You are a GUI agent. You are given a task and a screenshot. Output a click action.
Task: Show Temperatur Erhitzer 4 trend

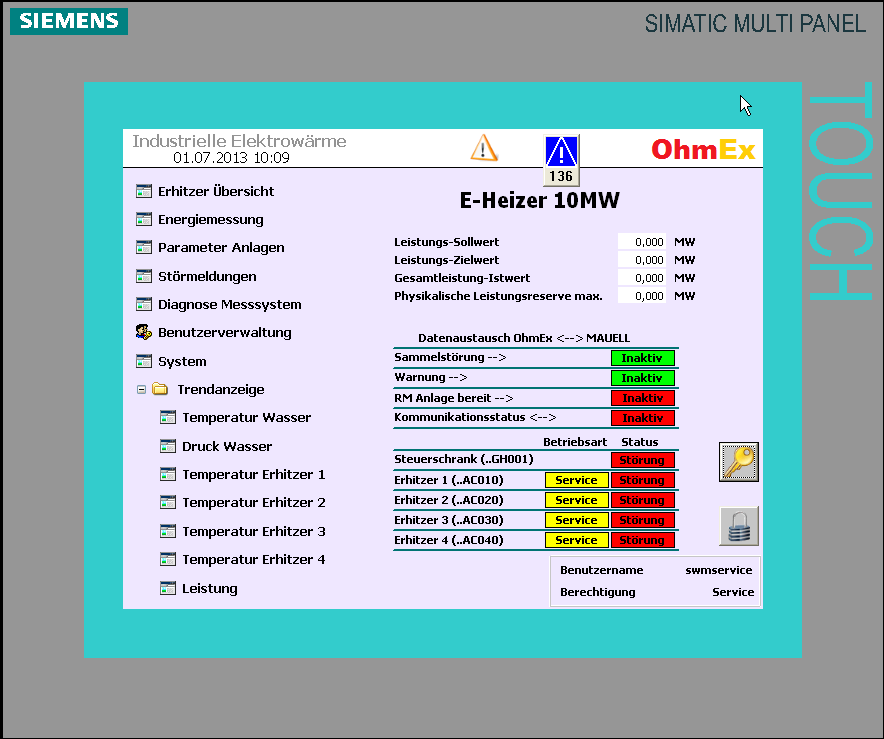click(x=254, y=560)
